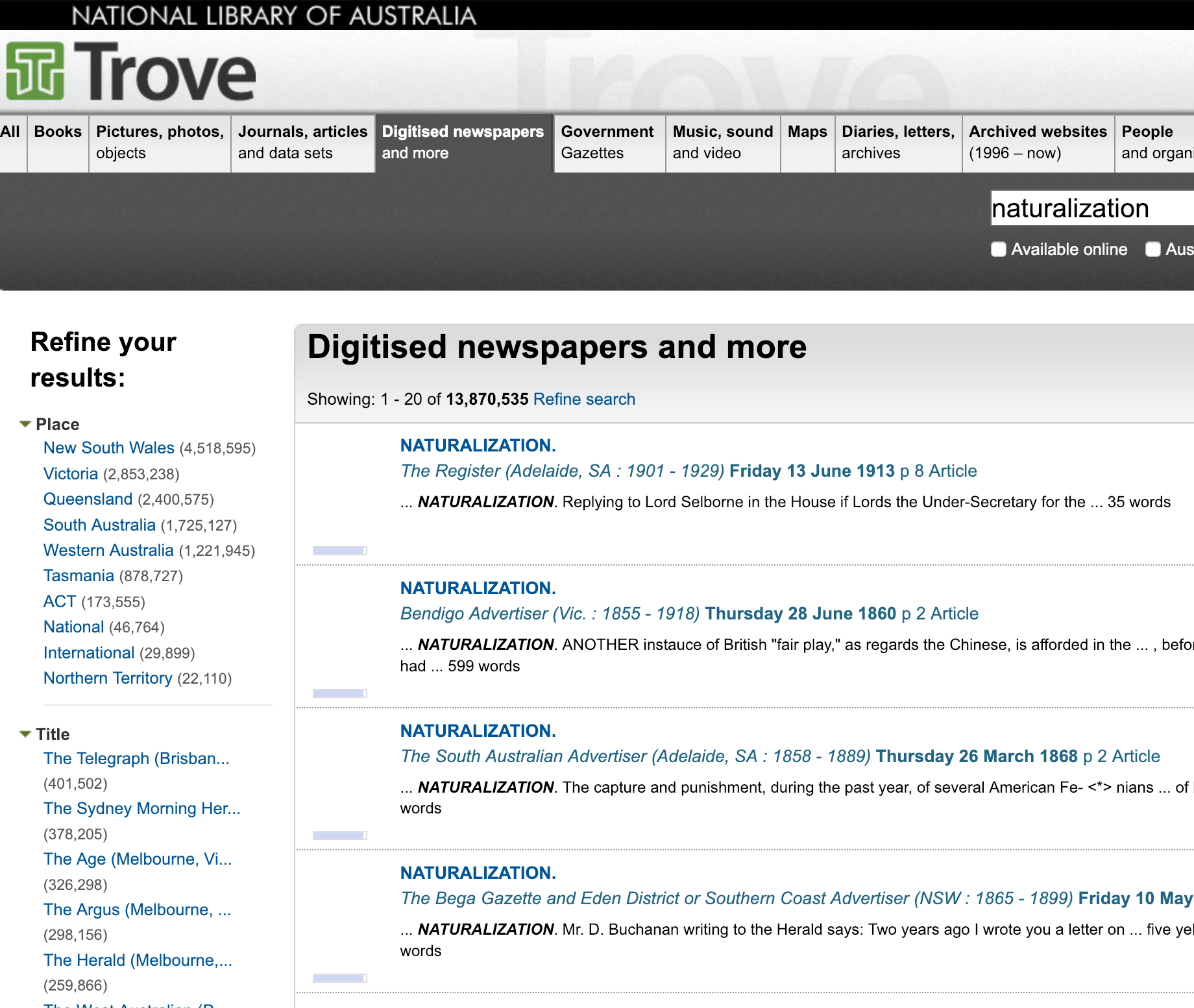Open The Register Friday 13 June 1913 link
This screenshot has width=1194, height=1008.
688,471
